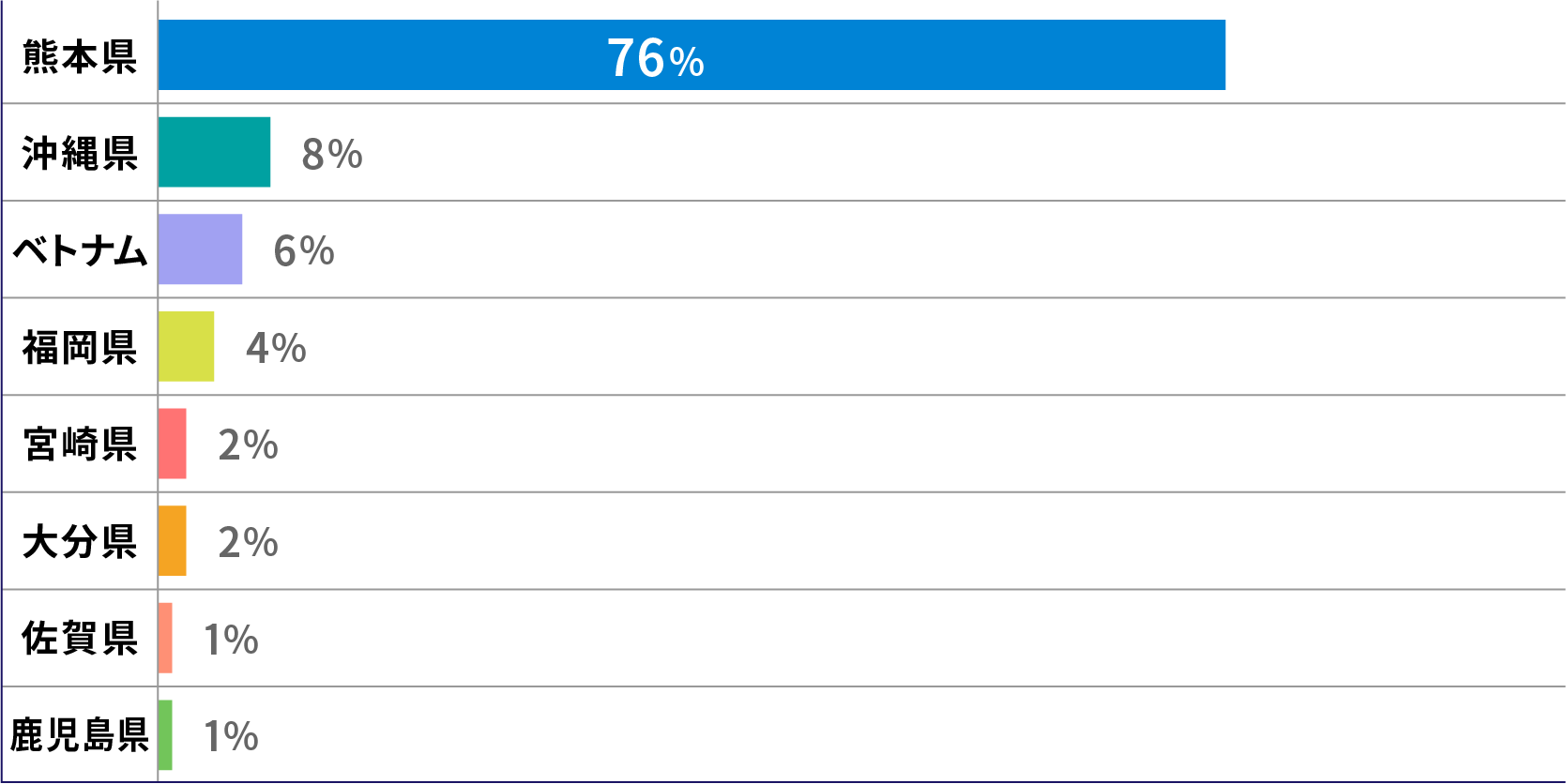Click the blue 熊本県 76% bar
The width and height of the screenshot is (1566, 784).
pos(692,55)
